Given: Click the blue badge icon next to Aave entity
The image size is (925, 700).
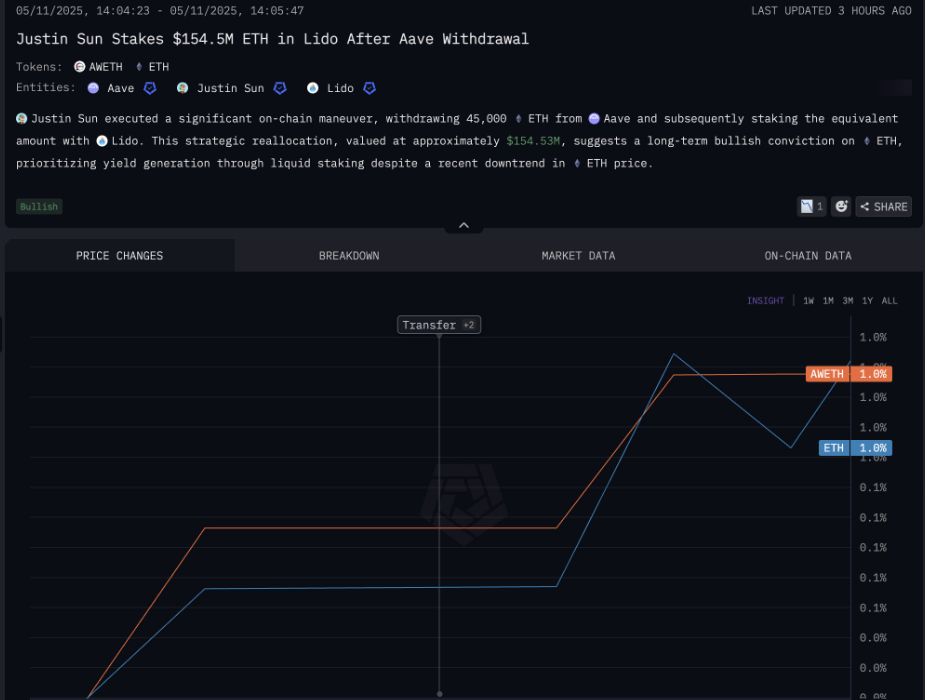Looking at the screenshot, I should [x=150, y=88].
